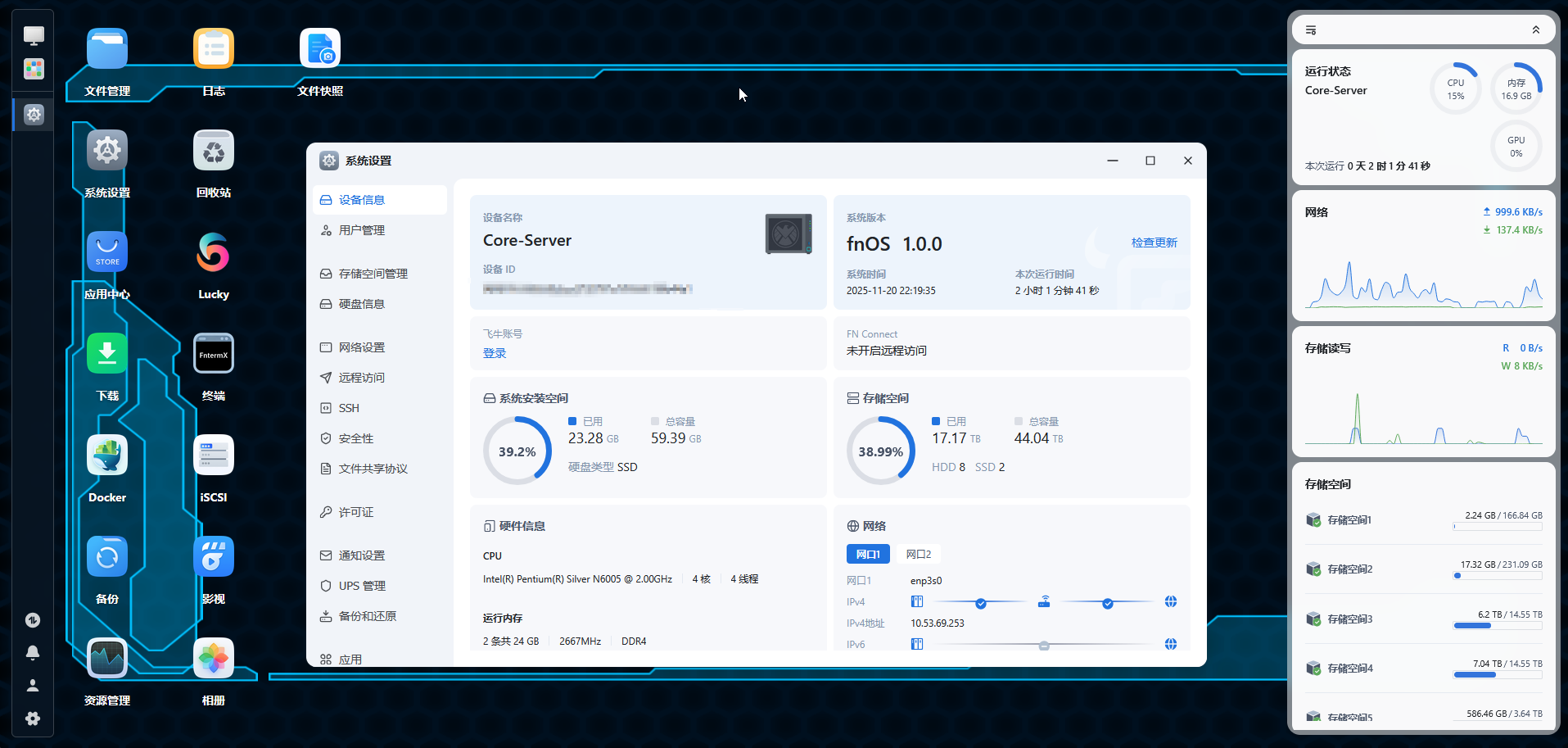The width and height of the screenshot is (1568, 748).
Task: Launch the Docker app icon
Action: click(x=107, y=456)
